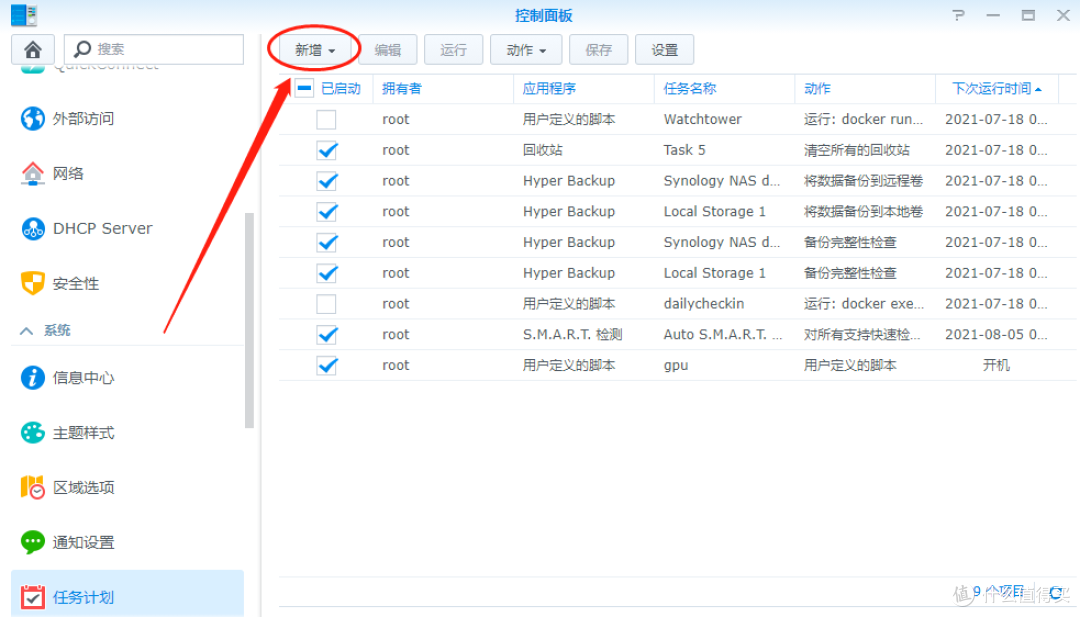Select 主题样式 in sidebar

click(x=83, y=432)
